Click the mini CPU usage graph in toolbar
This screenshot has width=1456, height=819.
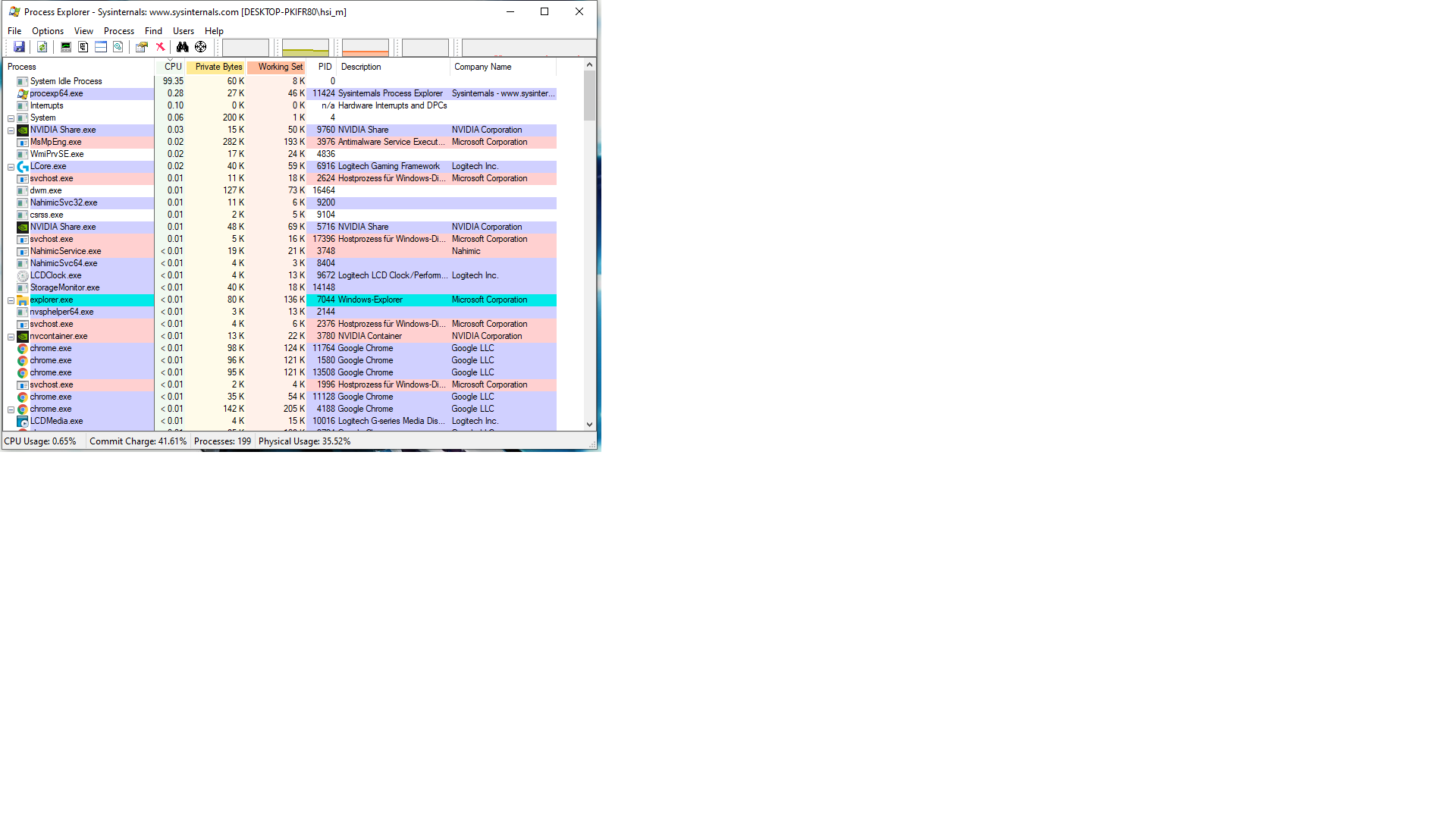(245, 48)
